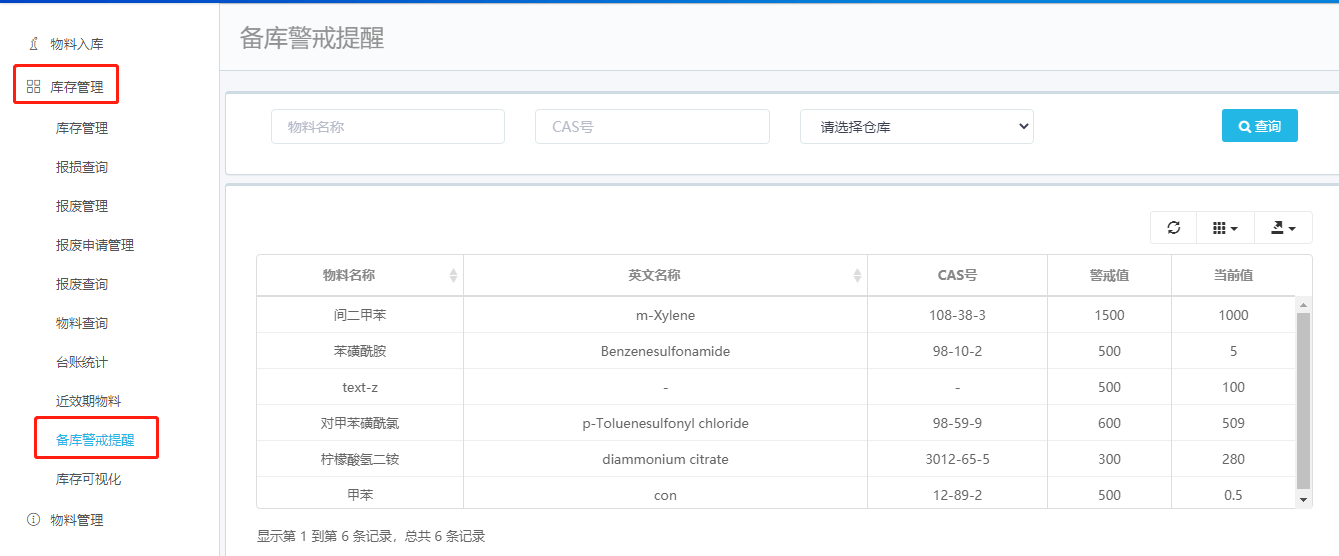Click the 间二甲苯 cell
1339x556 pixels.
(360, 315)
